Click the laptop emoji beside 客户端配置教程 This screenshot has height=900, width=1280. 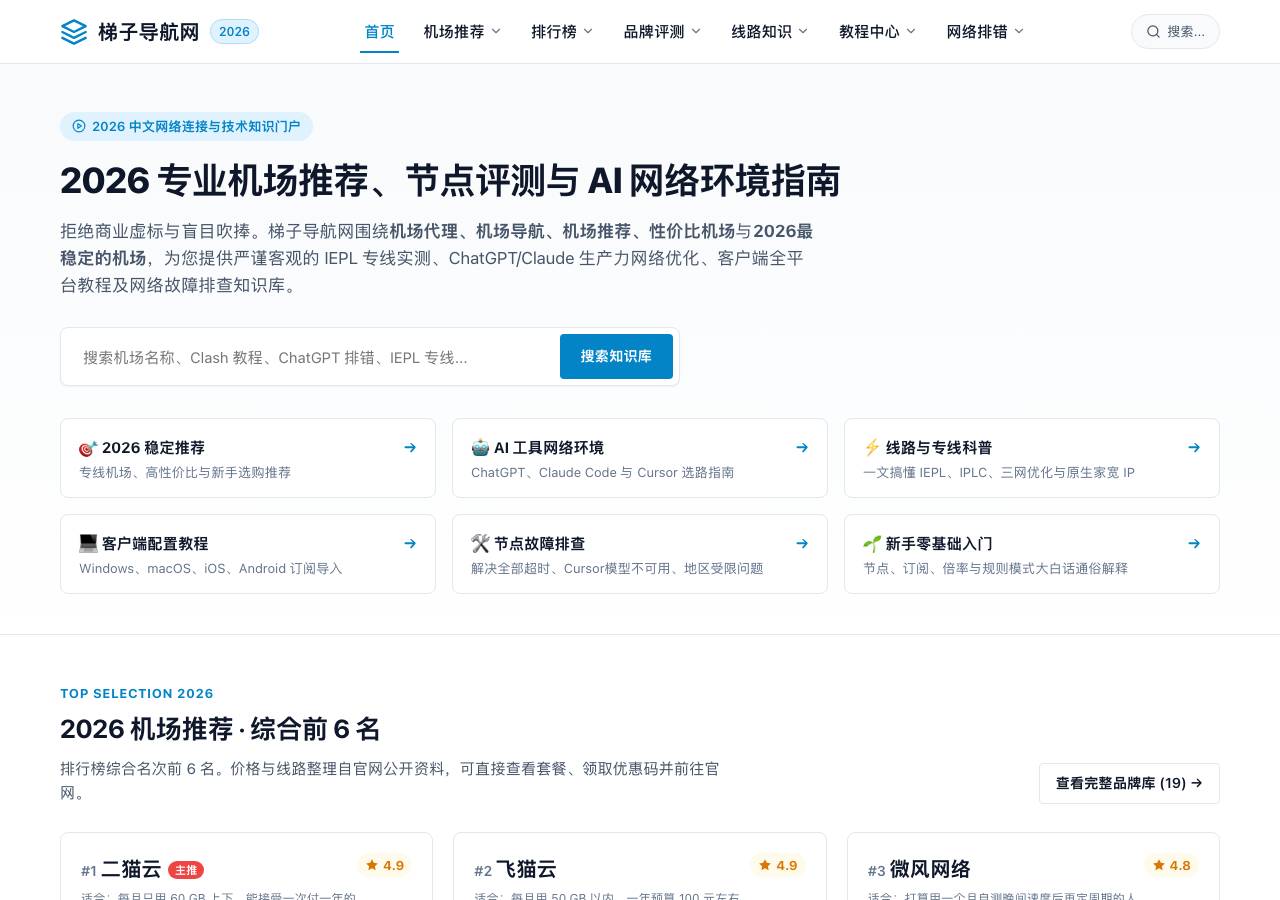[x=88, y=544]
